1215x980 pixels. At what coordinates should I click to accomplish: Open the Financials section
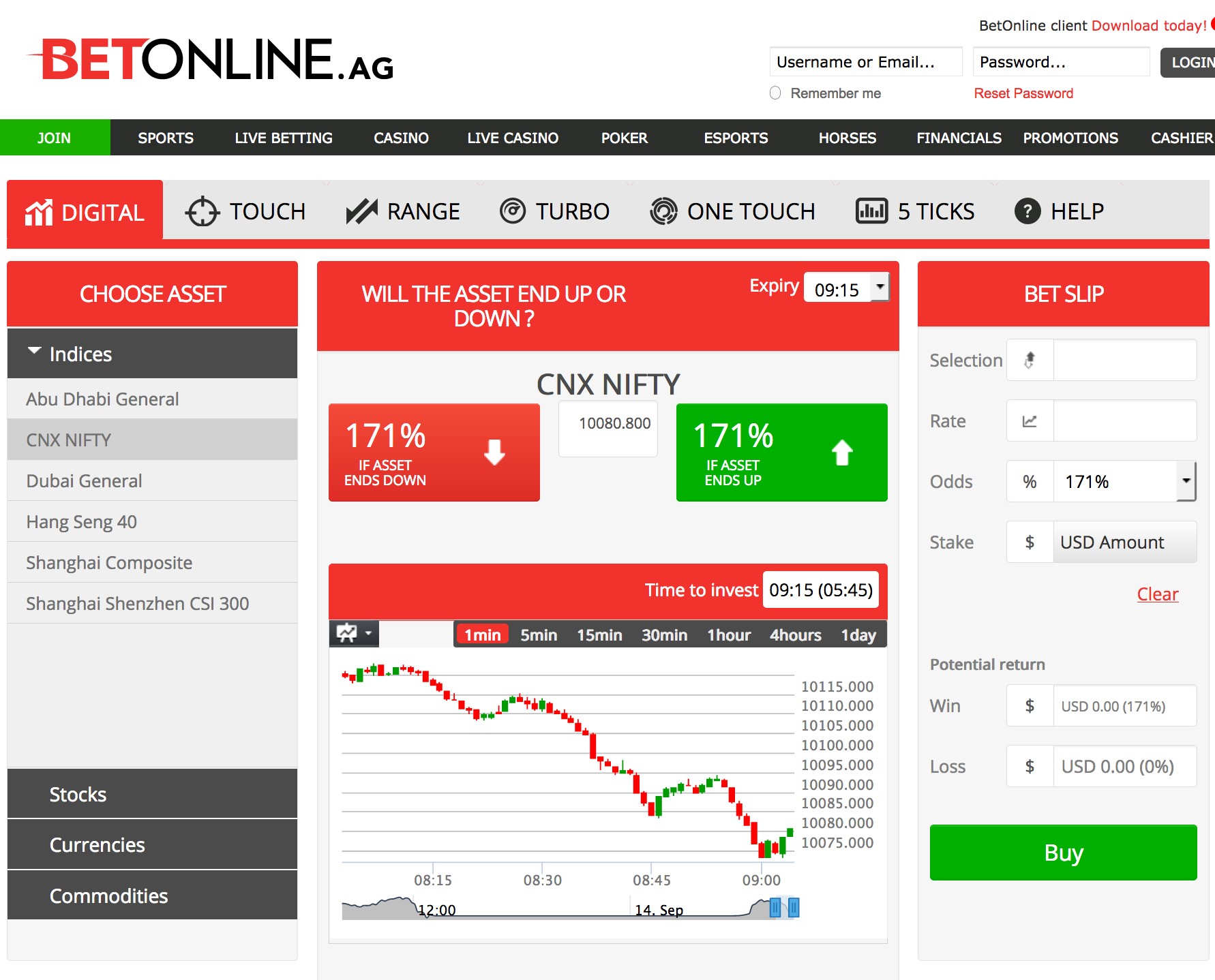959,138
